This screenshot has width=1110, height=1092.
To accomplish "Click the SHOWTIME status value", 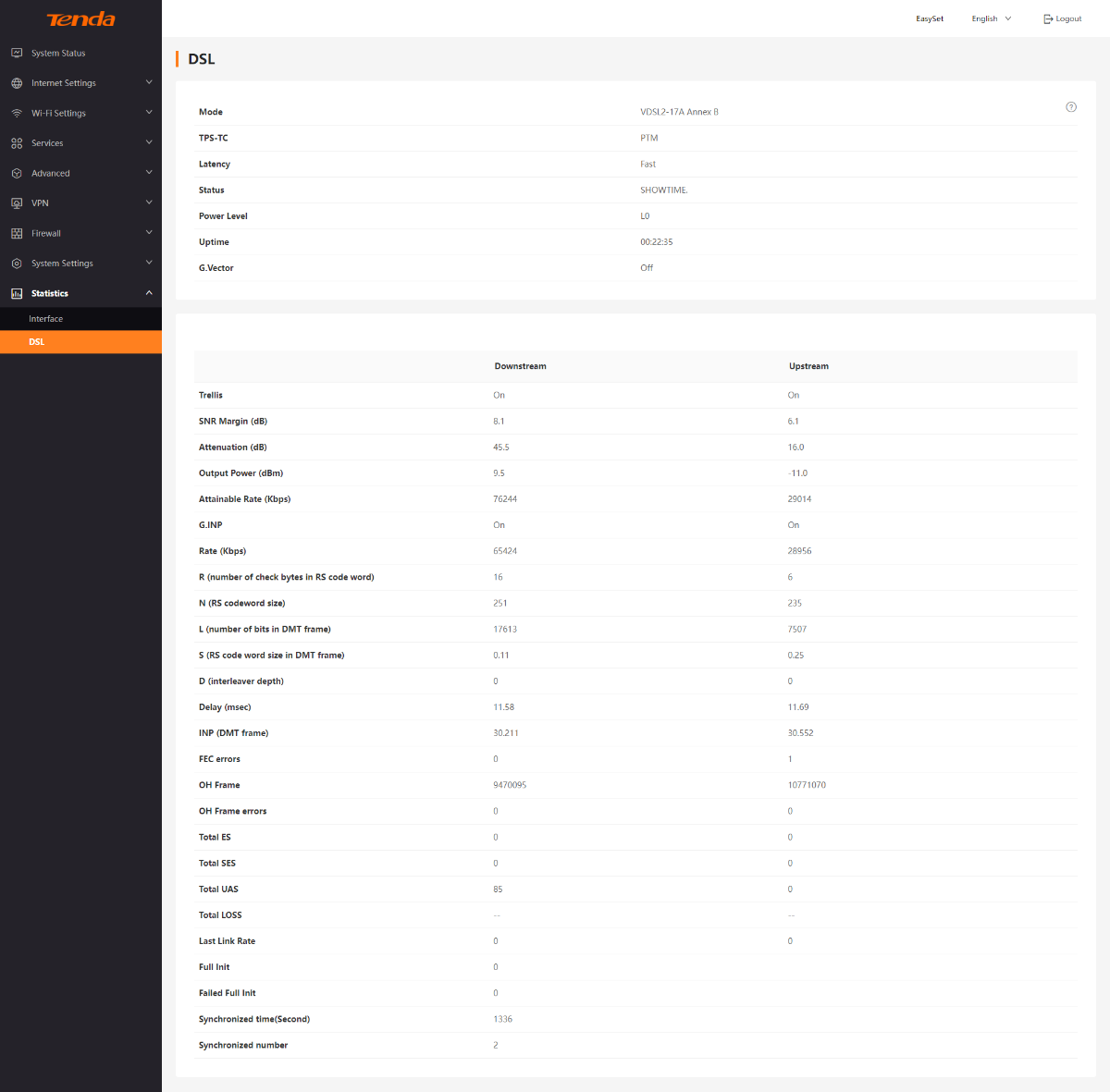I will pyautogui.click(x=664, y=190).
